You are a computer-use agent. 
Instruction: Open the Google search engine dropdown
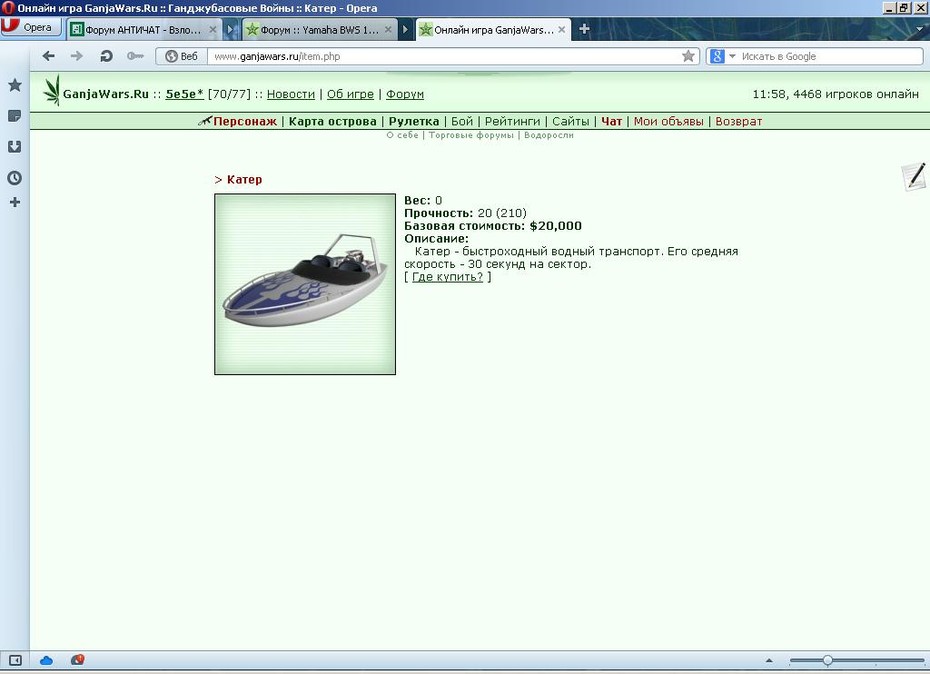point(732,56)
